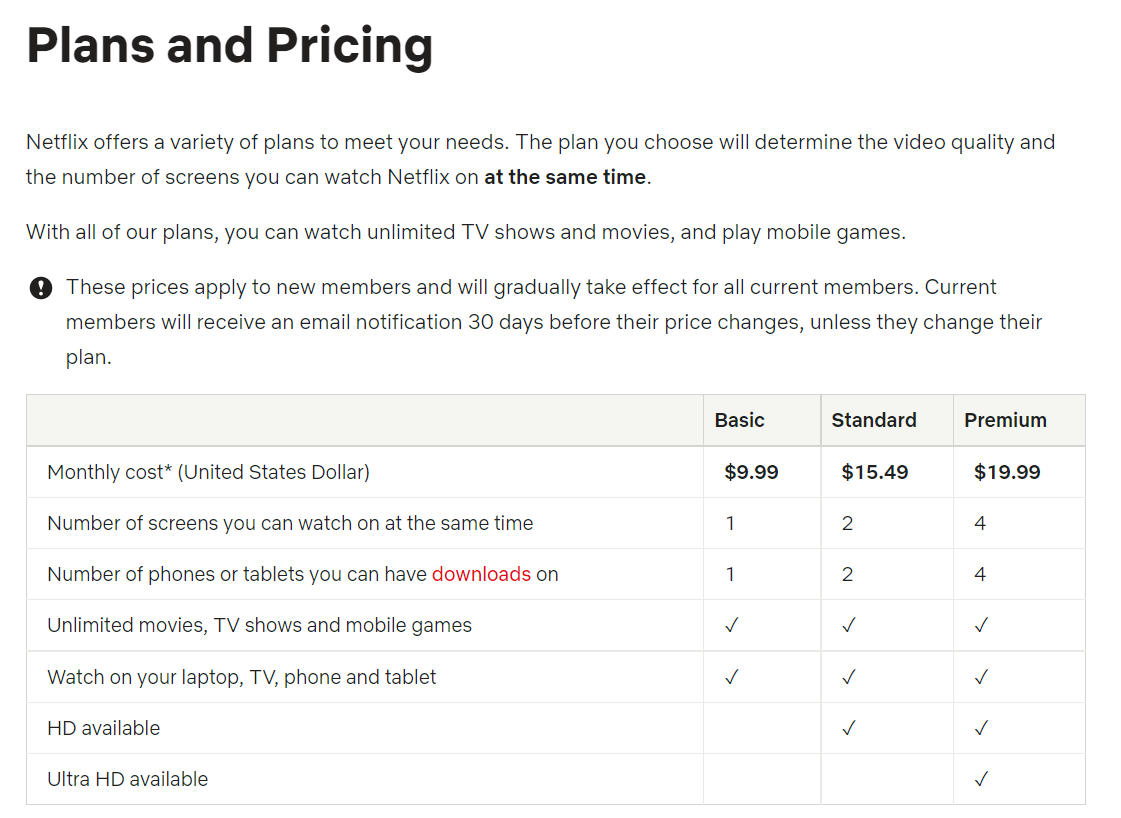
Task: Open the red downloads link
Action: [481, 574]
